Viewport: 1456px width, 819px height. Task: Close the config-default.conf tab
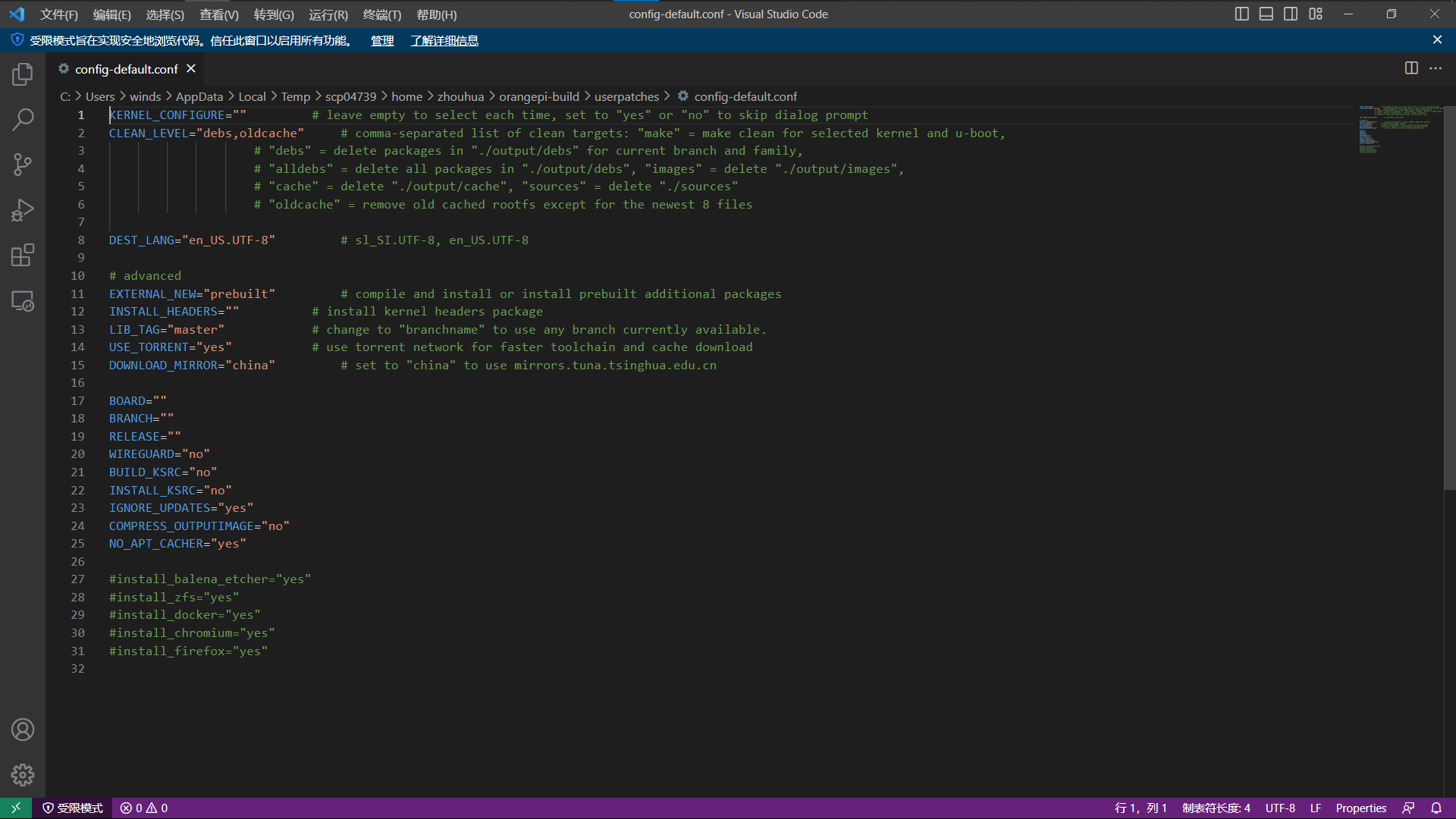pos(191,68)
